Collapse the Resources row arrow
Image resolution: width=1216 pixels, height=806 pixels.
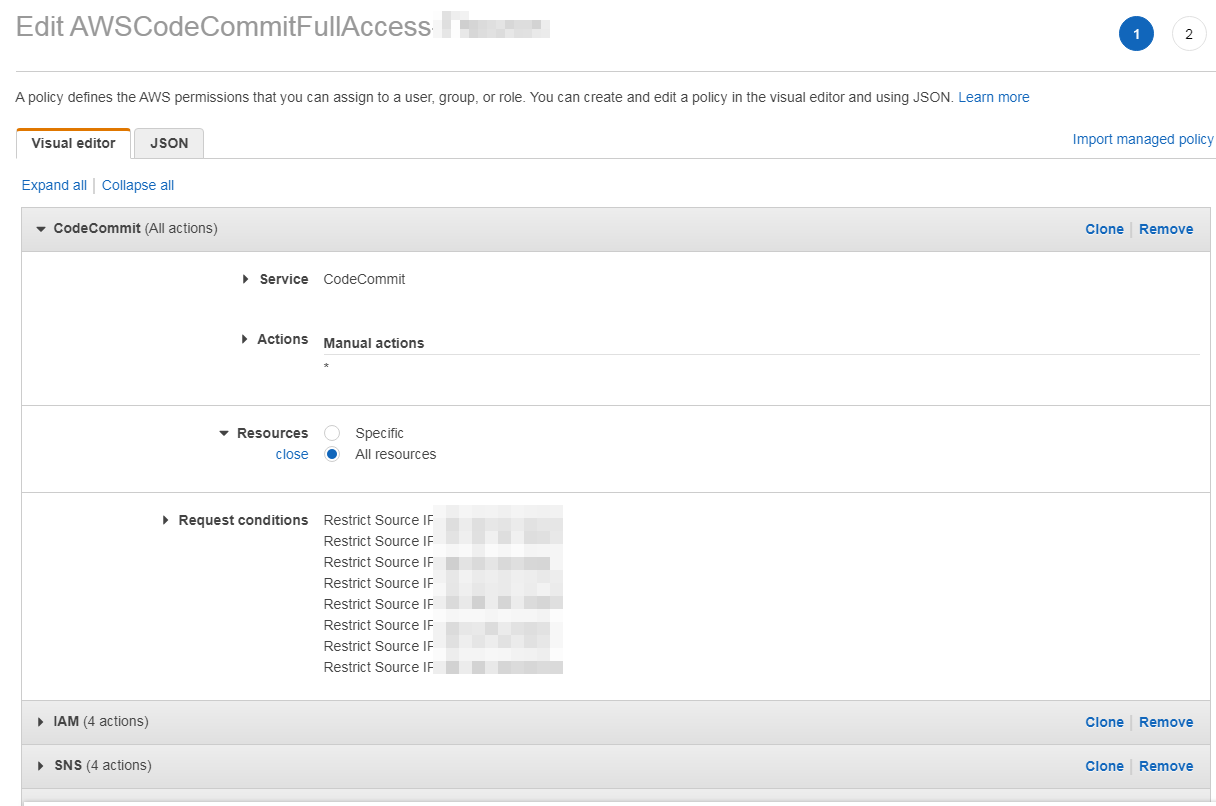(224, 433)
